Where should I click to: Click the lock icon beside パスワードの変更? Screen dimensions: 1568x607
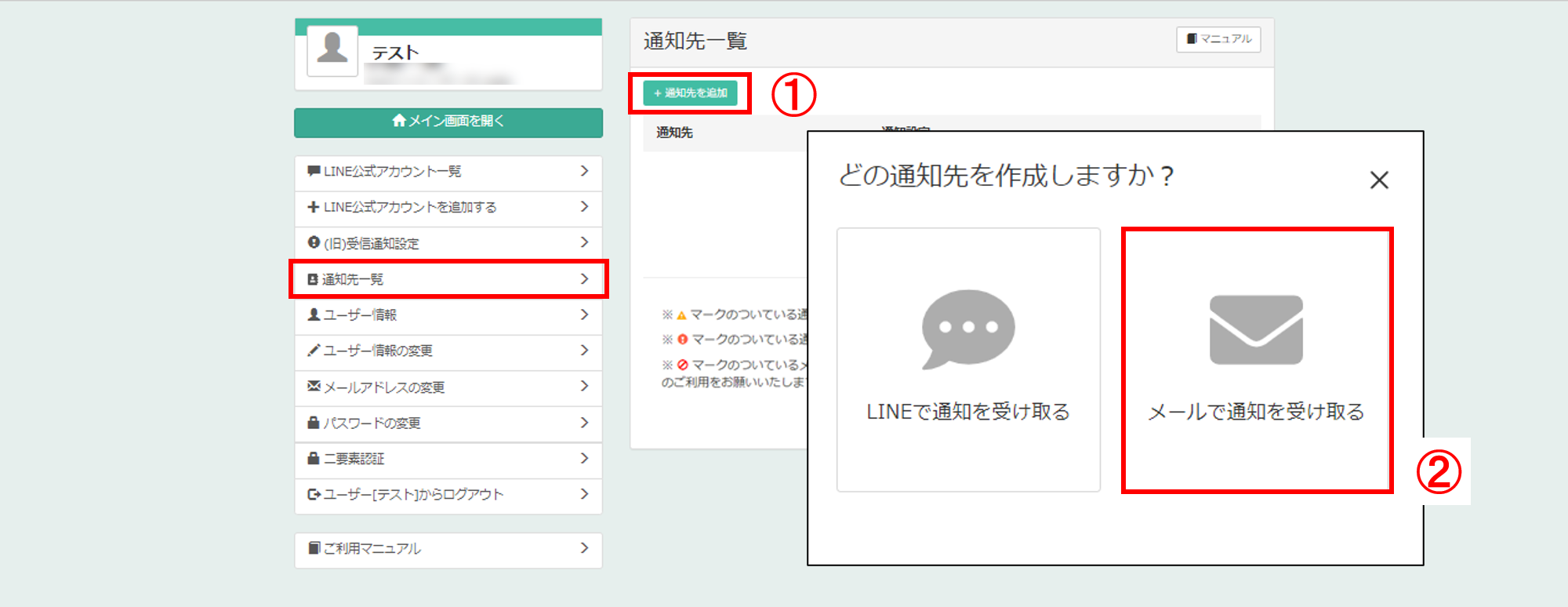314,423
